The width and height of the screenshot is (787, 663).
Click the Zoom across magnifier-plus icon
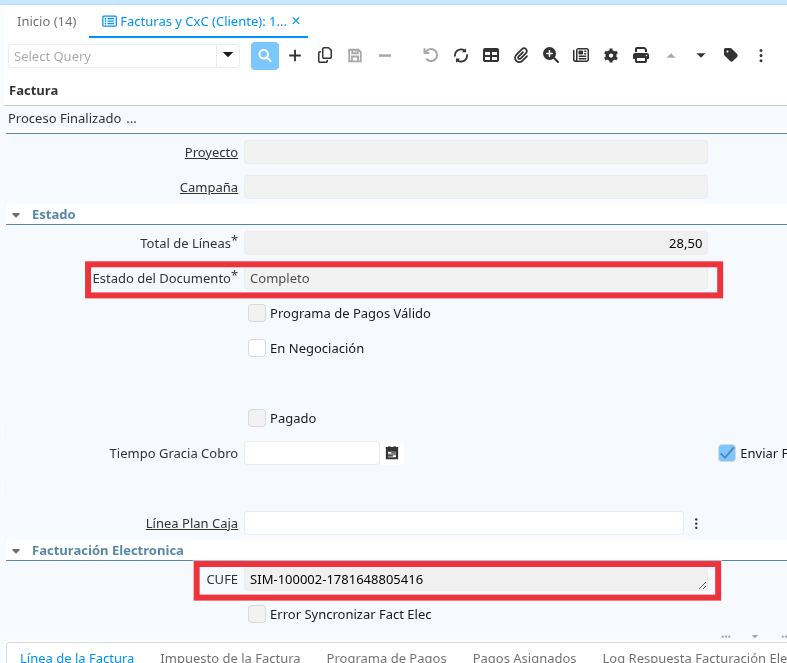(x=551, y=55)
